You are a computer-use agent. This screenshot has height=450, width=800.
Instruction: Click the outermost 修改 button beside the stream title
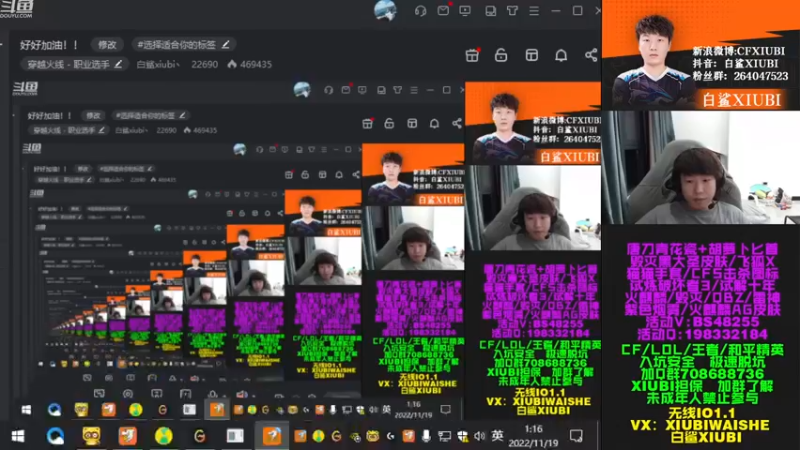point(107,45)
